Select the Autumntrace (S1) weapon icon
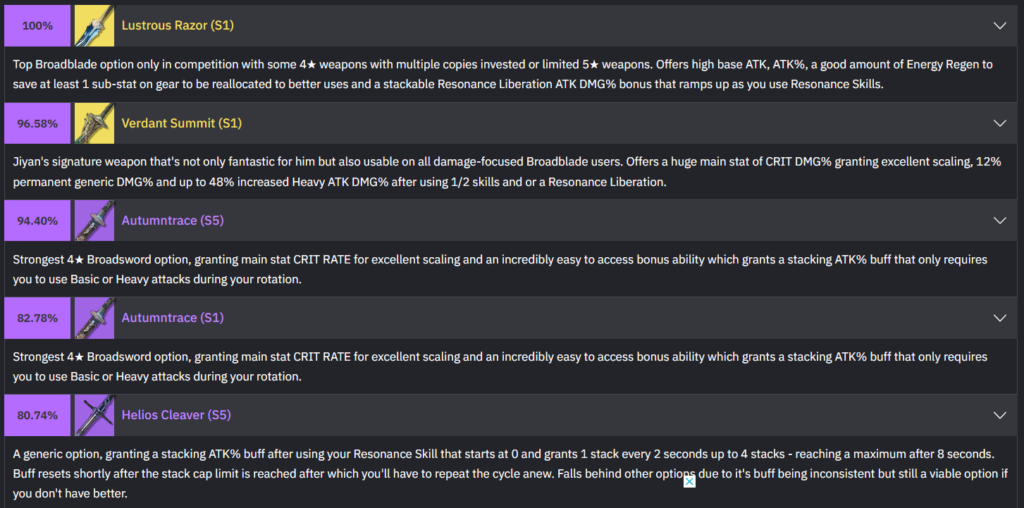The image size is (1024, 508). tap(94, 318)
